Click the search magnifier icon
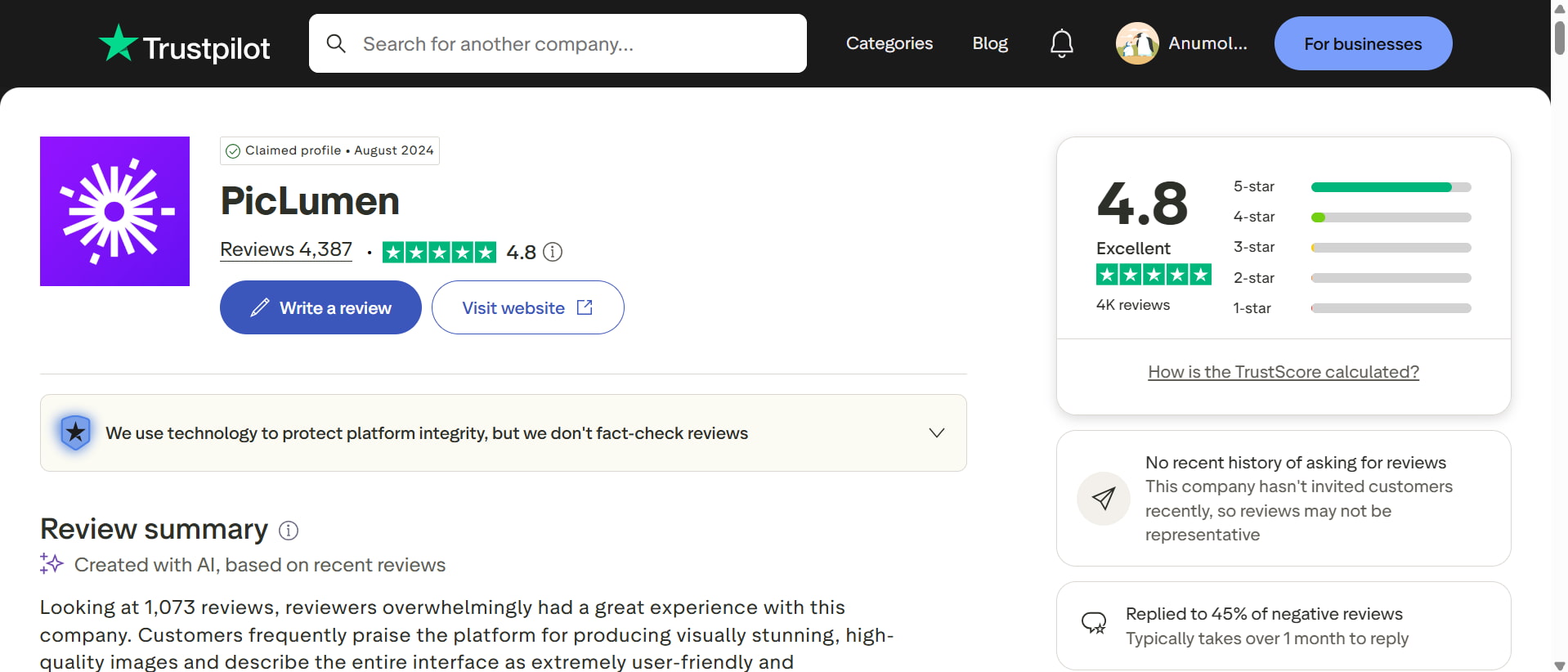 pyautogui.click(x=336, y=43)
